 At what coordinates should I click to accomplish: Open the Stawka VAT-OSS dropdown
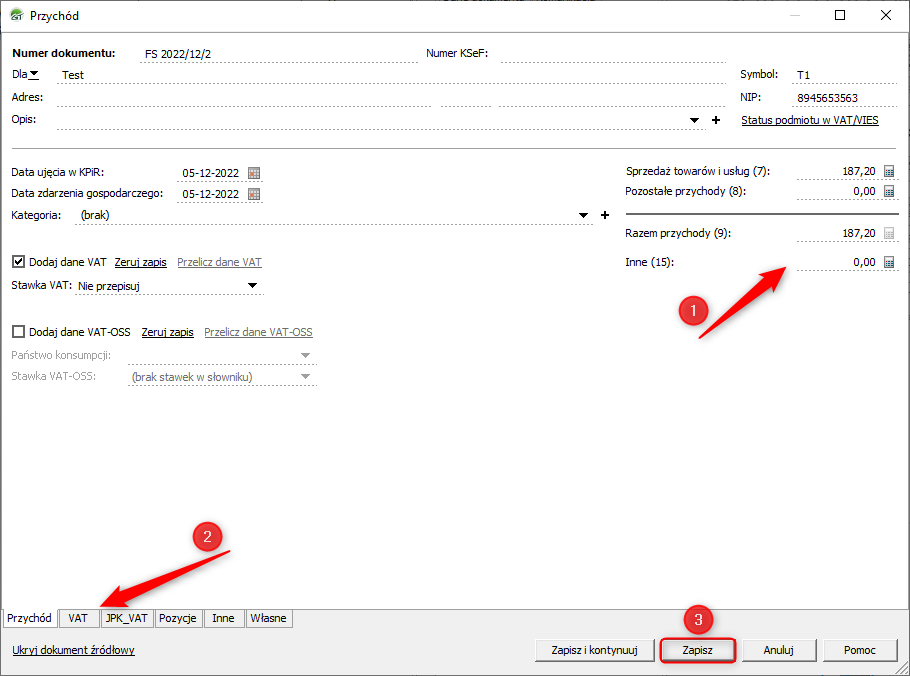(x=305, y=377)
